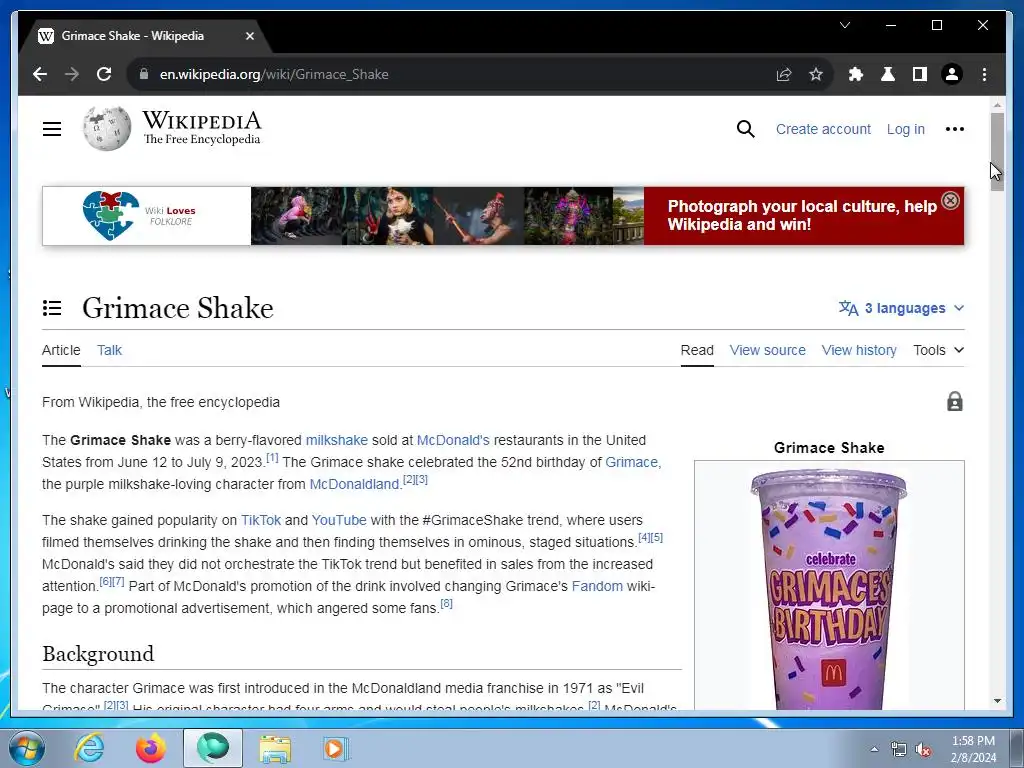Screen dimensions: 1024x768
Task: Select the Article tab
Action: pos(61,350)
